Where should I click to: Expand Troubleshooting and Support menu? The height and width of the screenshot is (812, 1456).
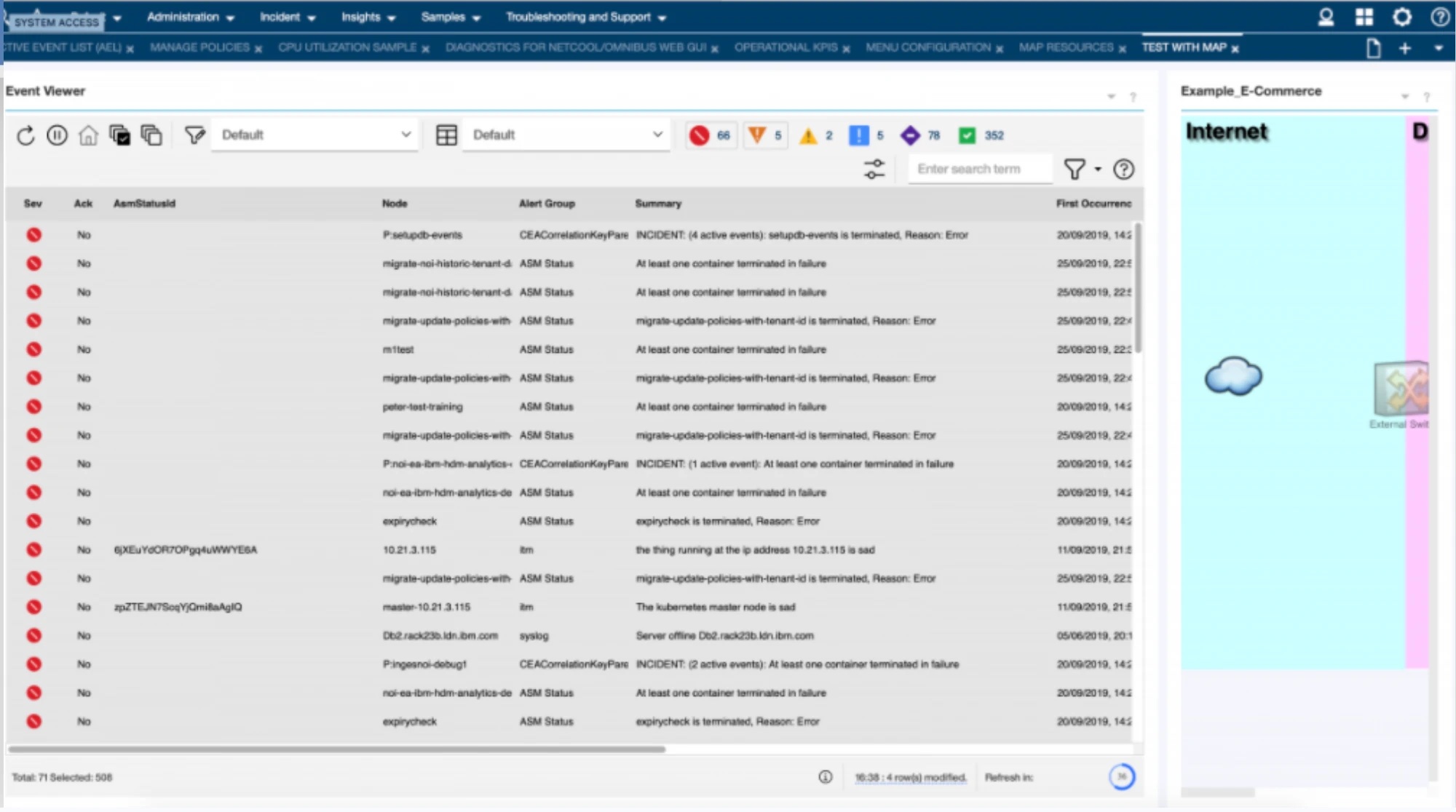tap(586, 17)
